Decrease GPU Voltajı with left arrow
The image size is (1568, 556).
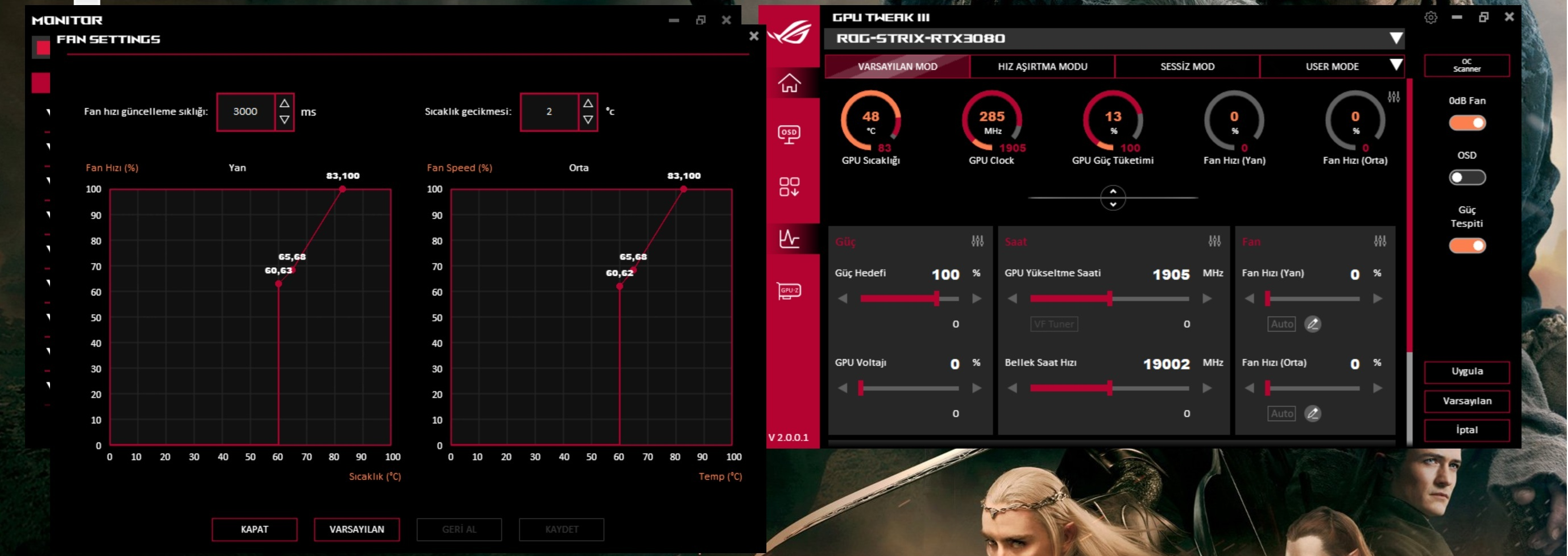[x=843, y=388]
